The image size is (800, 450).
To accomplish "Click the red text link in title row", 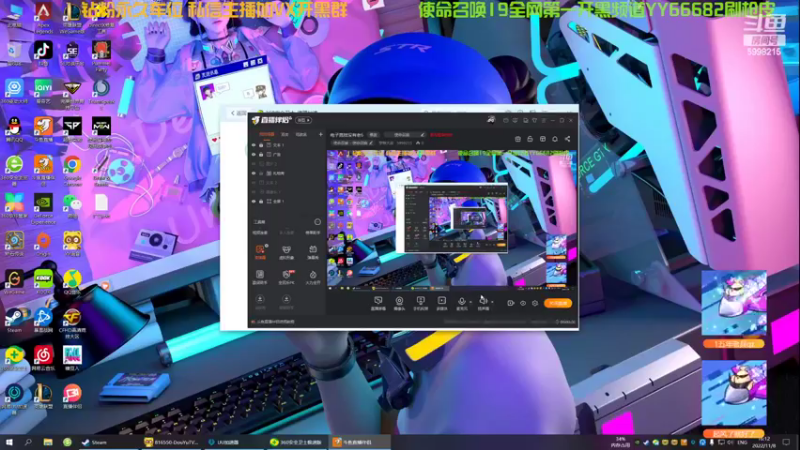I will point(441,135).
